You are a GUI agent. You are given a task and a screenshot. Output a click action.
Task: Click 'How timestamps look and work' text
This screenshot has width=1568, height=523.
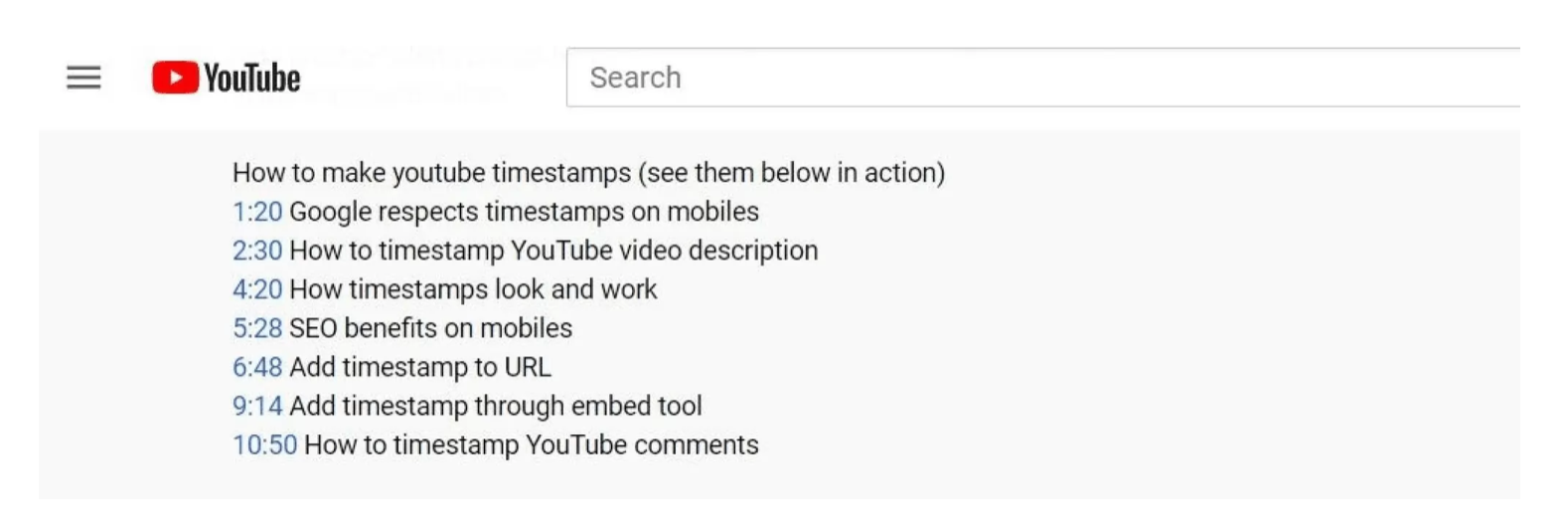coord(473,289)
